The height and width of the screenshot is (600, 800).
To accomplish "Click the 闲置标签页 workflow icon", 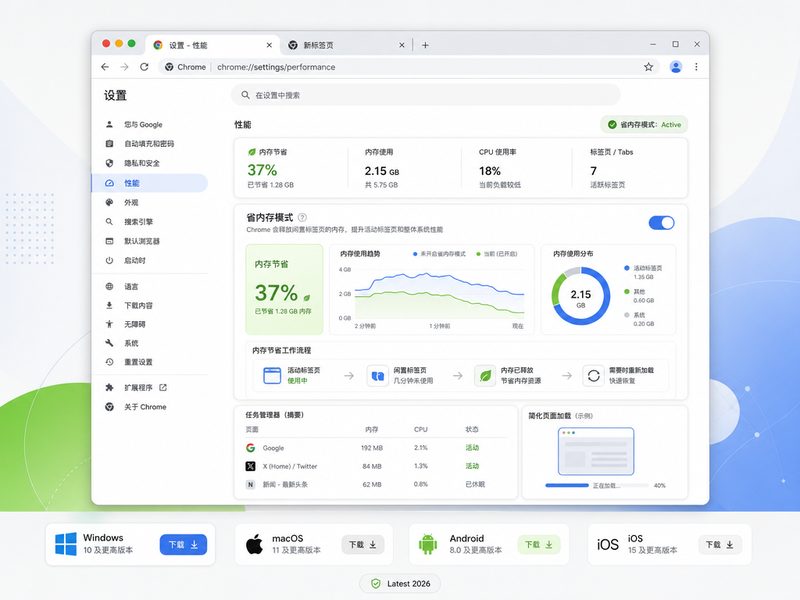I will pyautogui.click(x=378, y=376).
